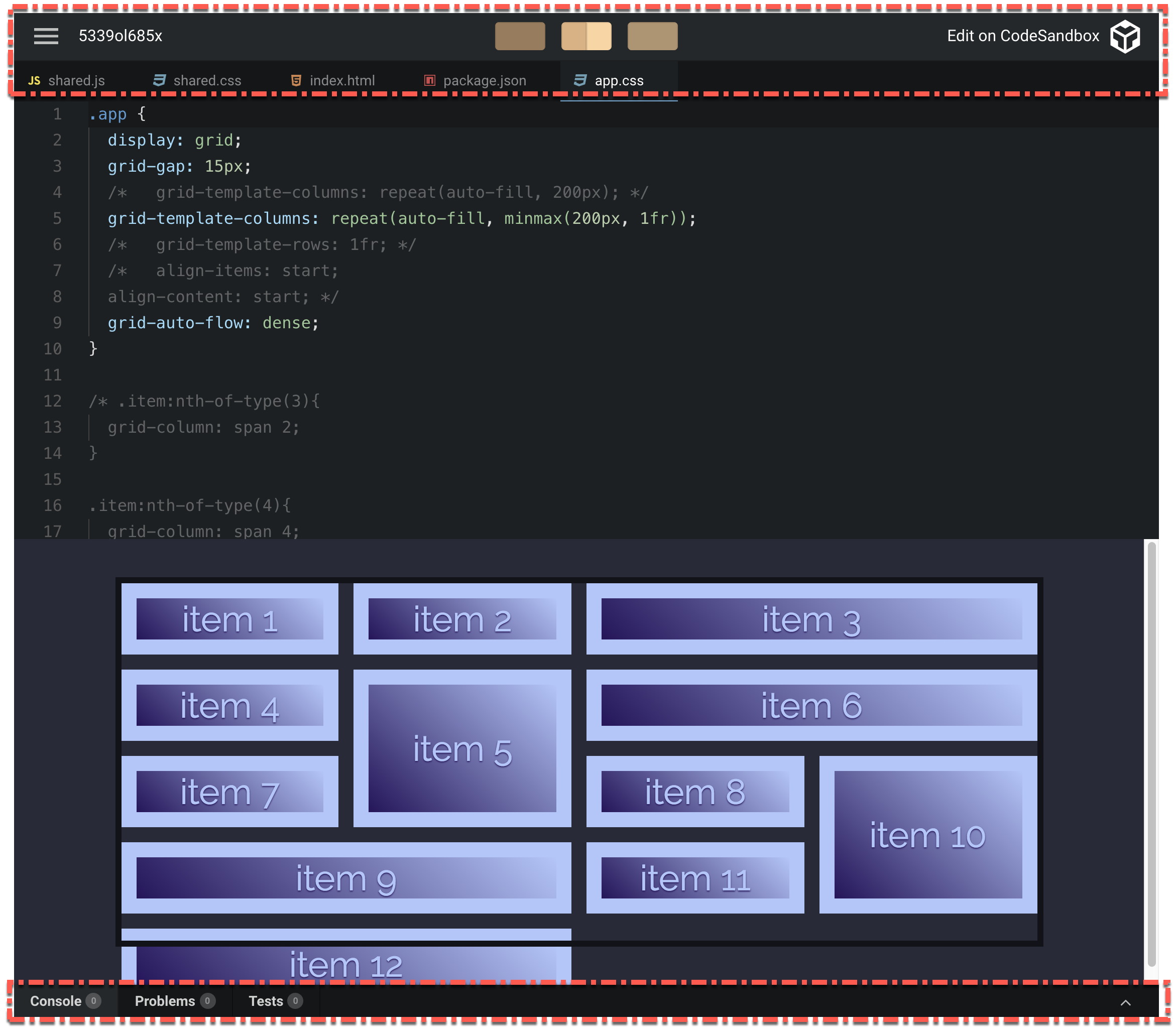Click the 'item 11' box in preview
1176x1034 pixels.
[695, 877]
